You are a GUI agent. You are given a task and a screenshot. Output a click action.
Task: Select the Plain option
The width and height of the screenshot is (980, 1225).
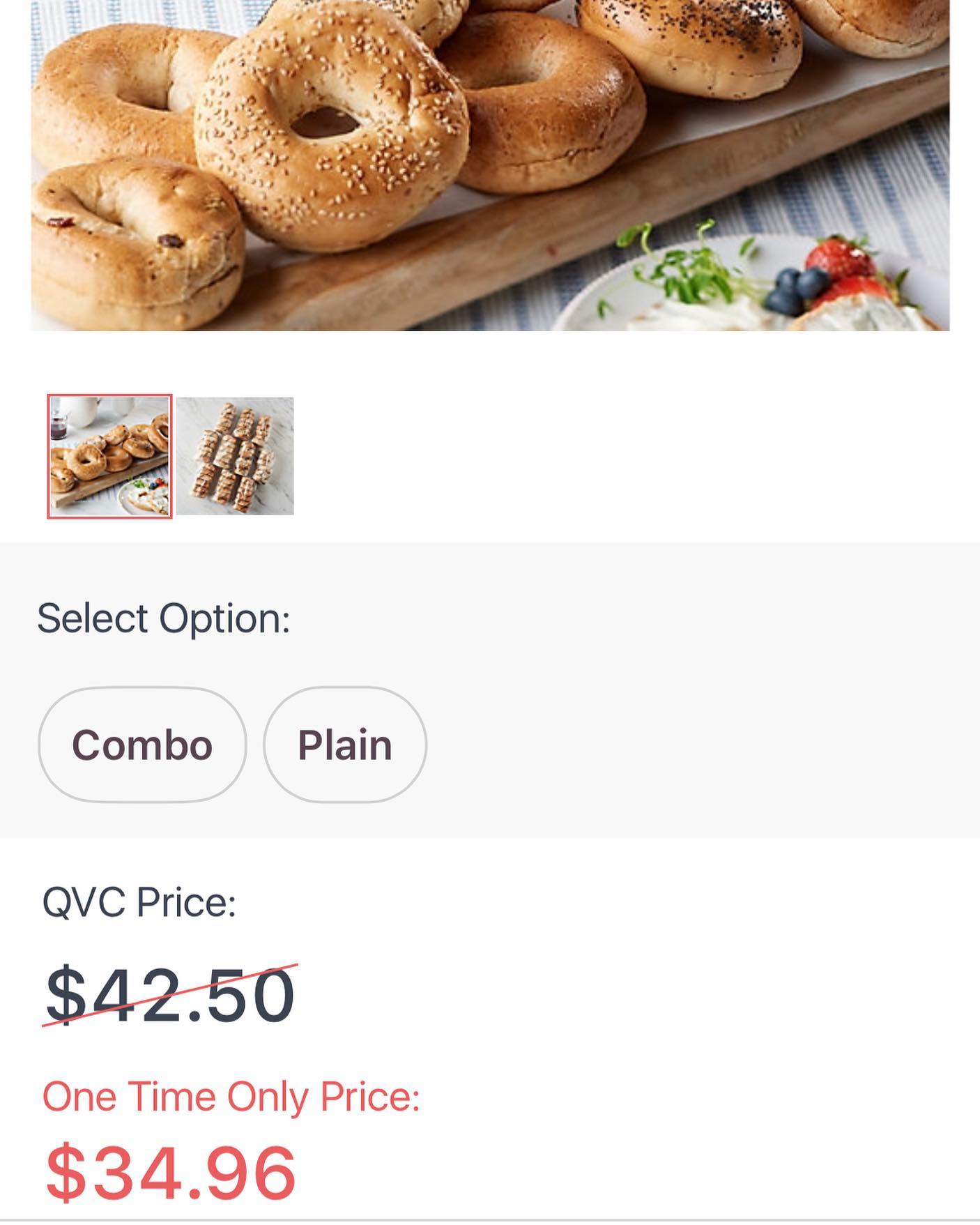click(x=344, y=745)
